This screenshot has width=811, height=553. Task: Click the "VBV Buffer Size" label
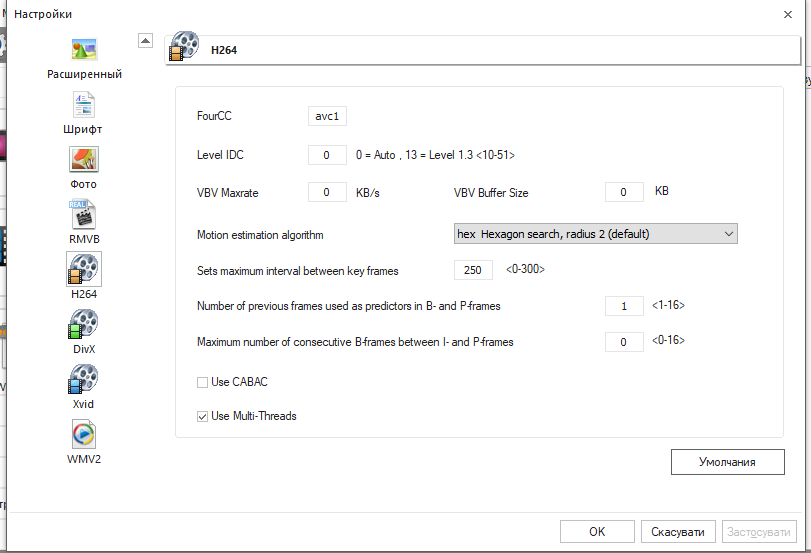click(491, 193)
